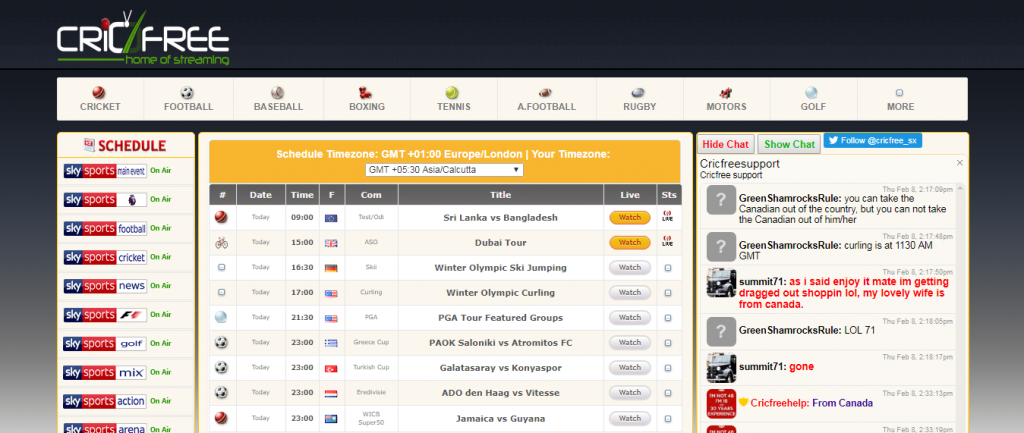
Task: Click the cricket ball icon in Sri Lanka row
Action: 221,217
